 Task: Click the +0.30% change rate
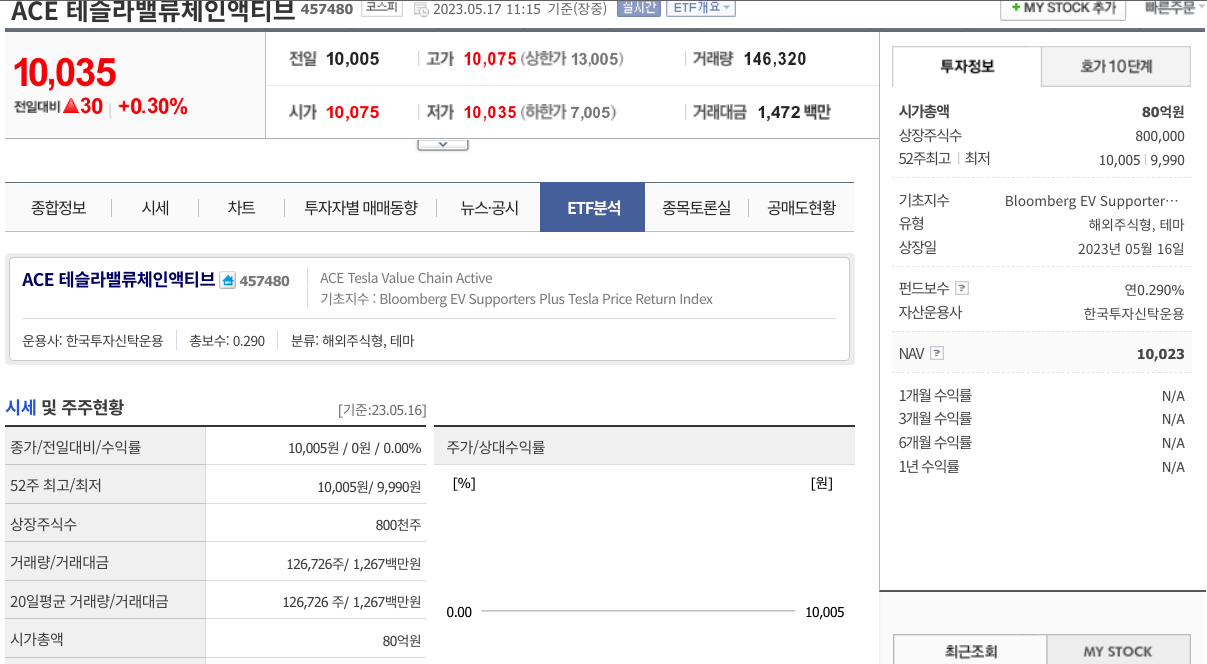[x=153, y=106]
